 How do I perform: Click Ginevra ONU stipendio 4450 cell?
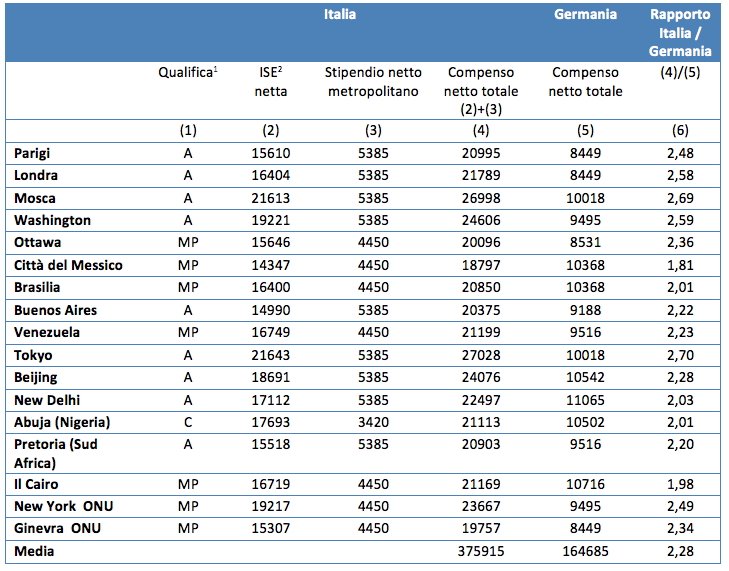click(x=373, y=529)
